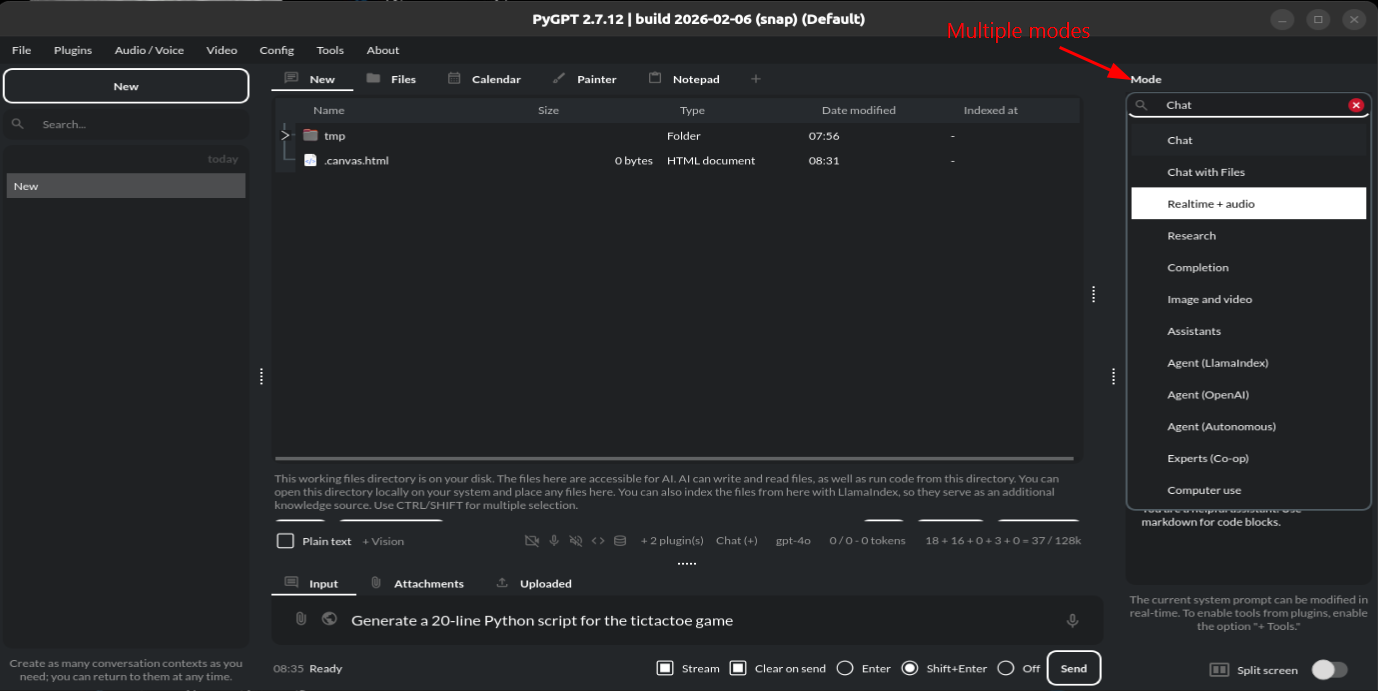Choose Assistants mode from list

point(1248,331)
